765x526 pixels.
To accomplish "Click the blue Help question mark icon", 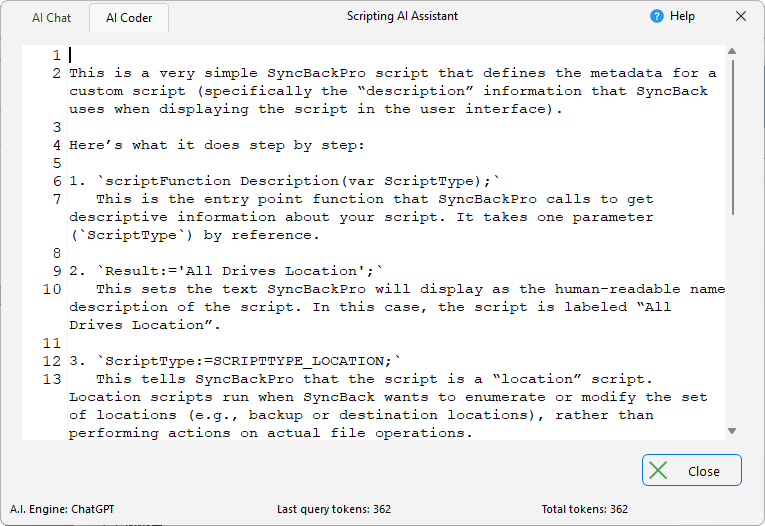I will click(657, 16).
